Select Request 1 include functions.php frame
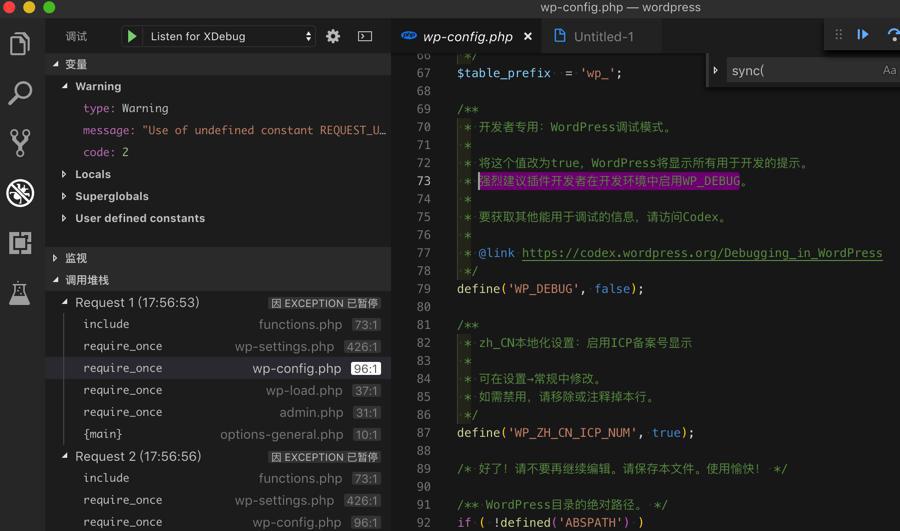 218,324
